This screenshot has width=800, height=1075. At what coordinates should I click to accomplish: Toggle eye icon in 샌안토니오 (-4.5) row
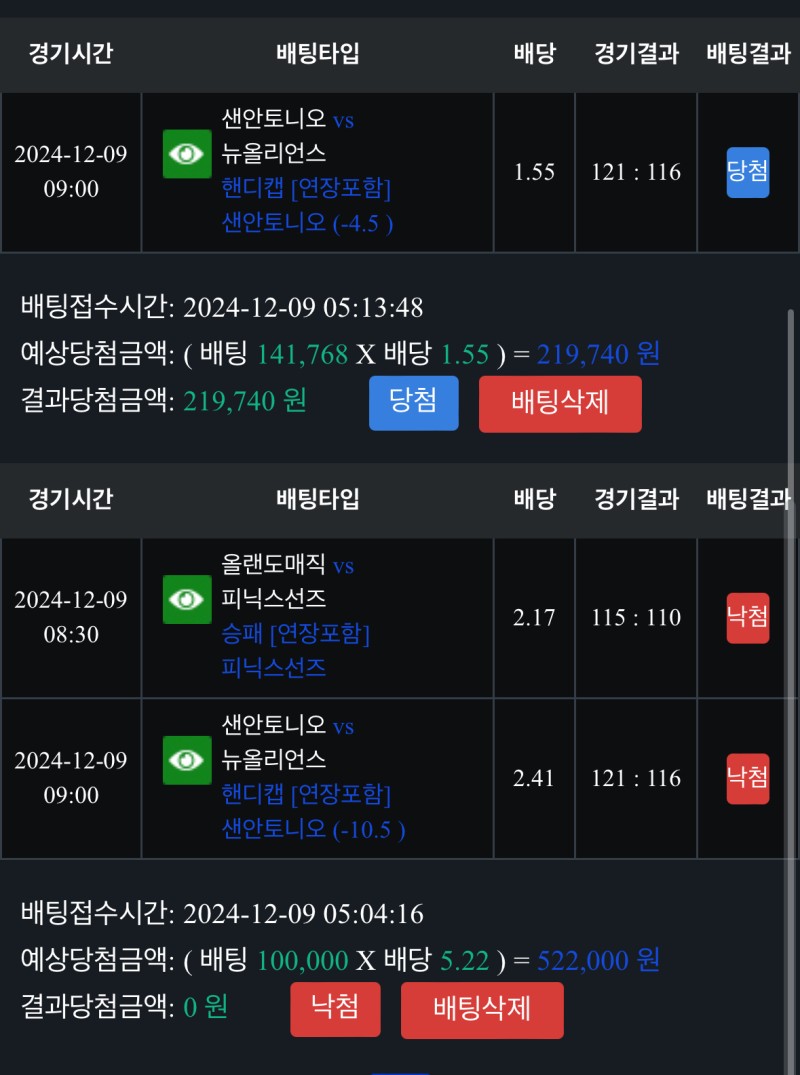pyautogui.click(x=187, y=154)
